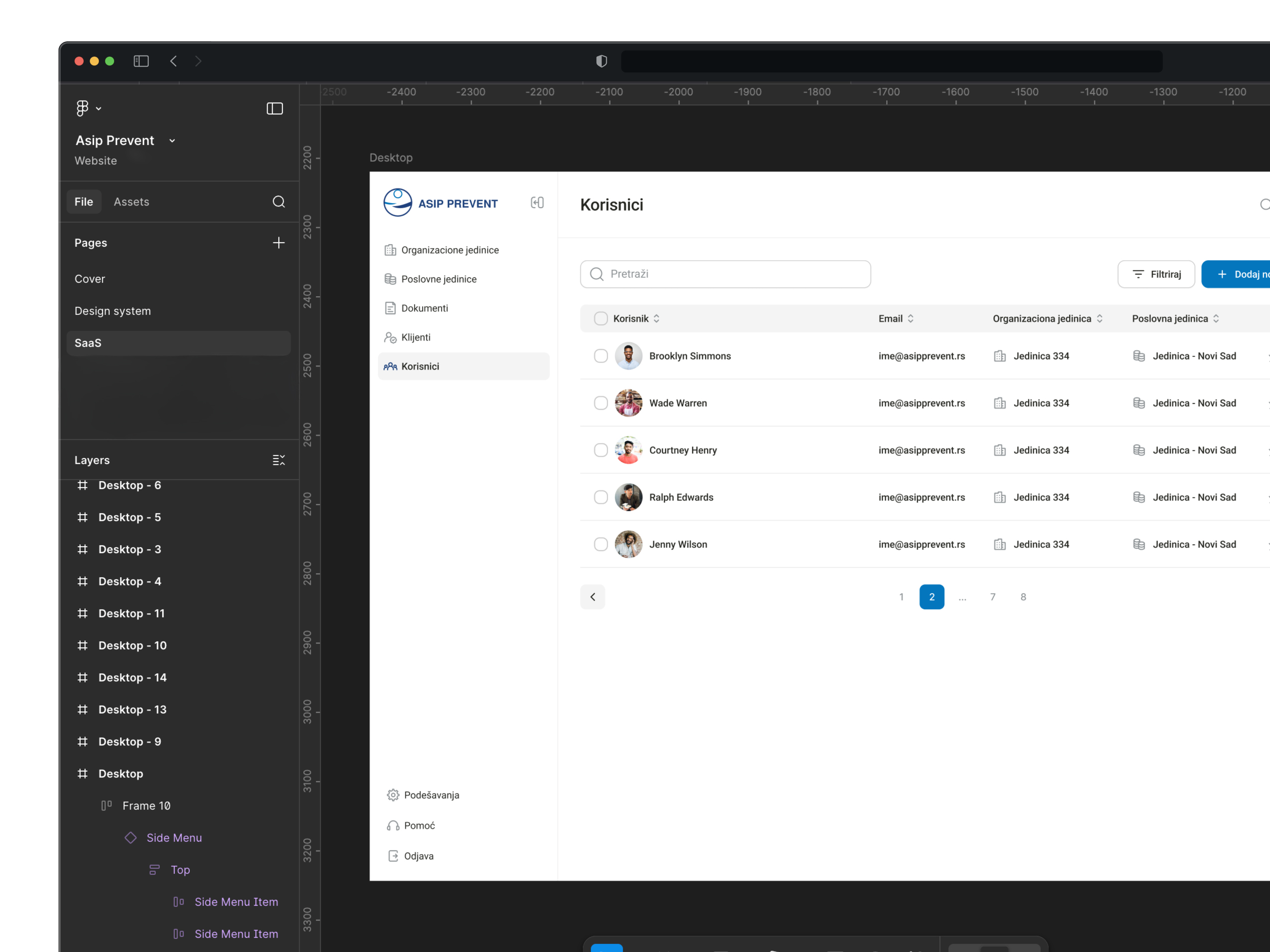Open Dokumenti in the side menu

tap(424, 308)
